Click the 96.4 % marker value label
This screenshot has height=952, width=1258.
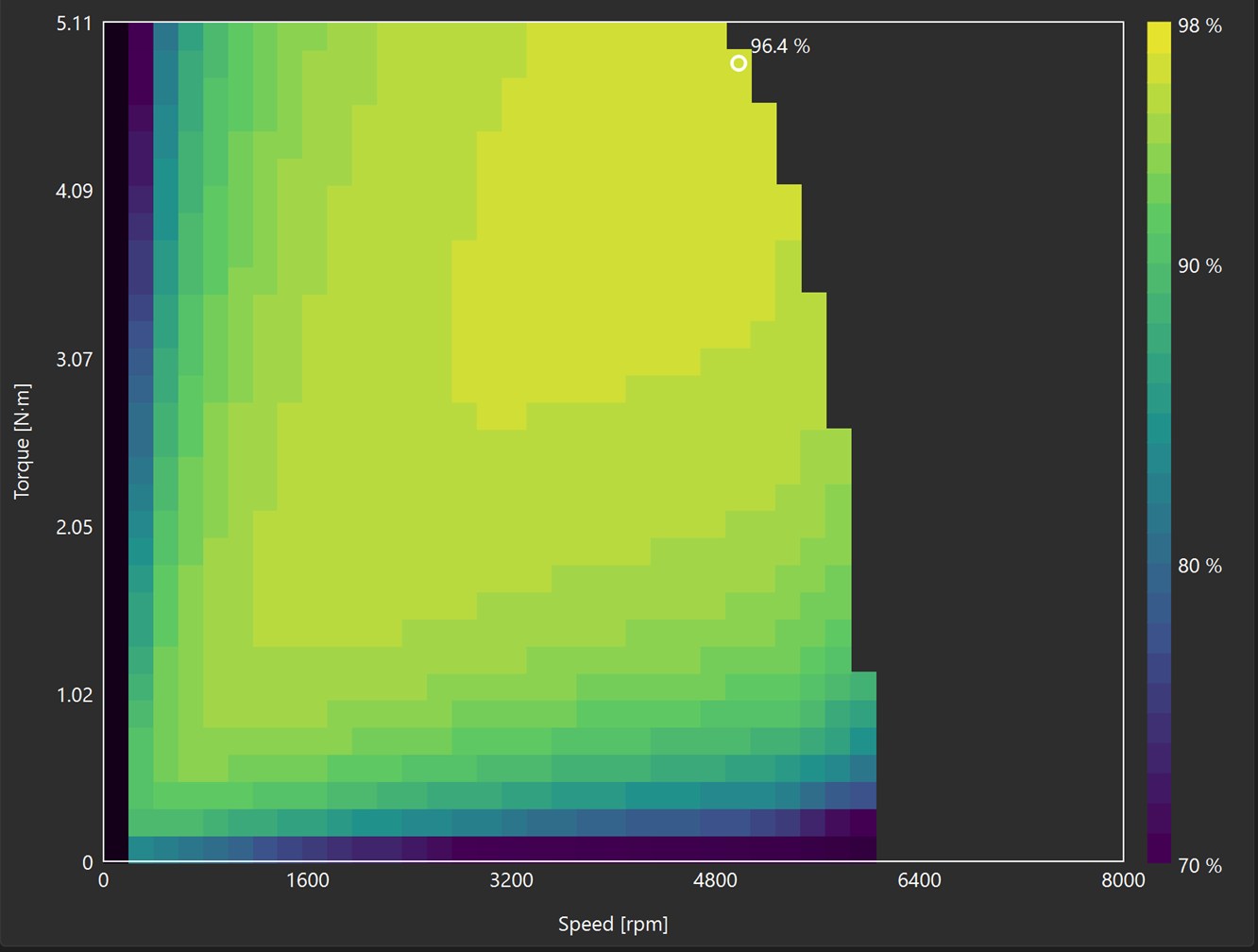(x=780, y=46)
